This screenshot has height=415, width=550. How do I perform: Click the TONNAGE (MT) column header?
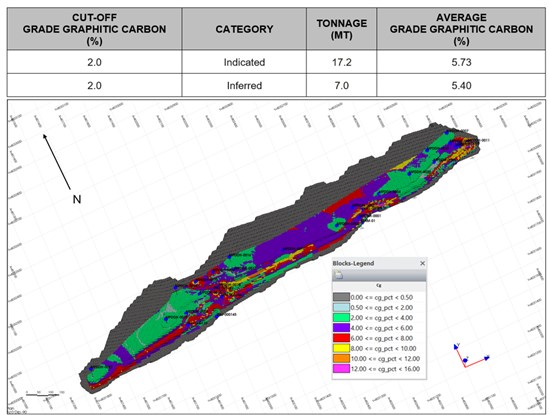[x=342, y=29]
